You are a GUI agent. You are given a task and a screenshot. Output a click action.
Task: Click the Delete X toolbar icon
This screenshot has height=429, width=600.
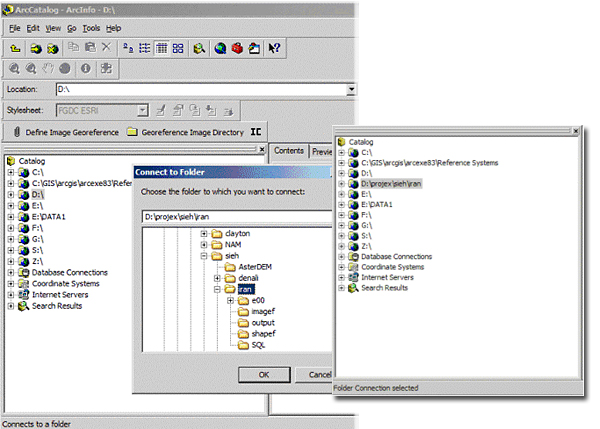click(106, 47)
